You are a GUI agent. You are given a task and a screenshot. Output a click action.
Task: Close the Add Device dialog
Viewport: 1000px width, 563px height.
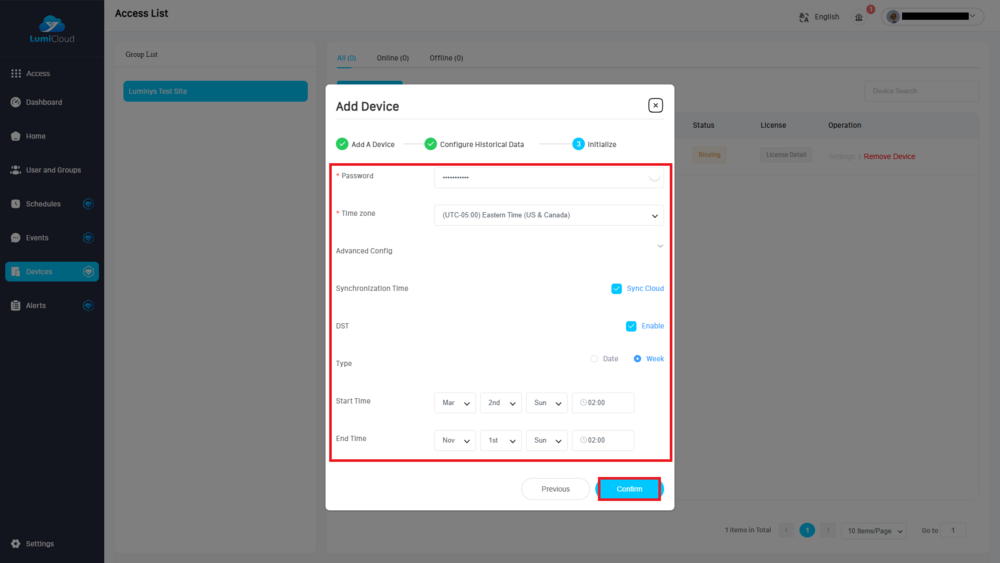(x=655, y=105)
